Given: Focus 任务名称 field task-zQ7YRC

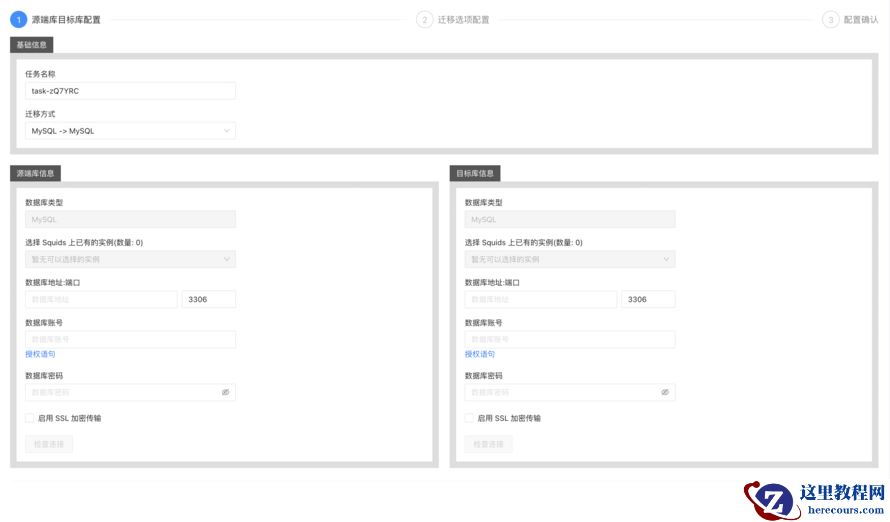Looking at the screenshot, I should [131, 91].
